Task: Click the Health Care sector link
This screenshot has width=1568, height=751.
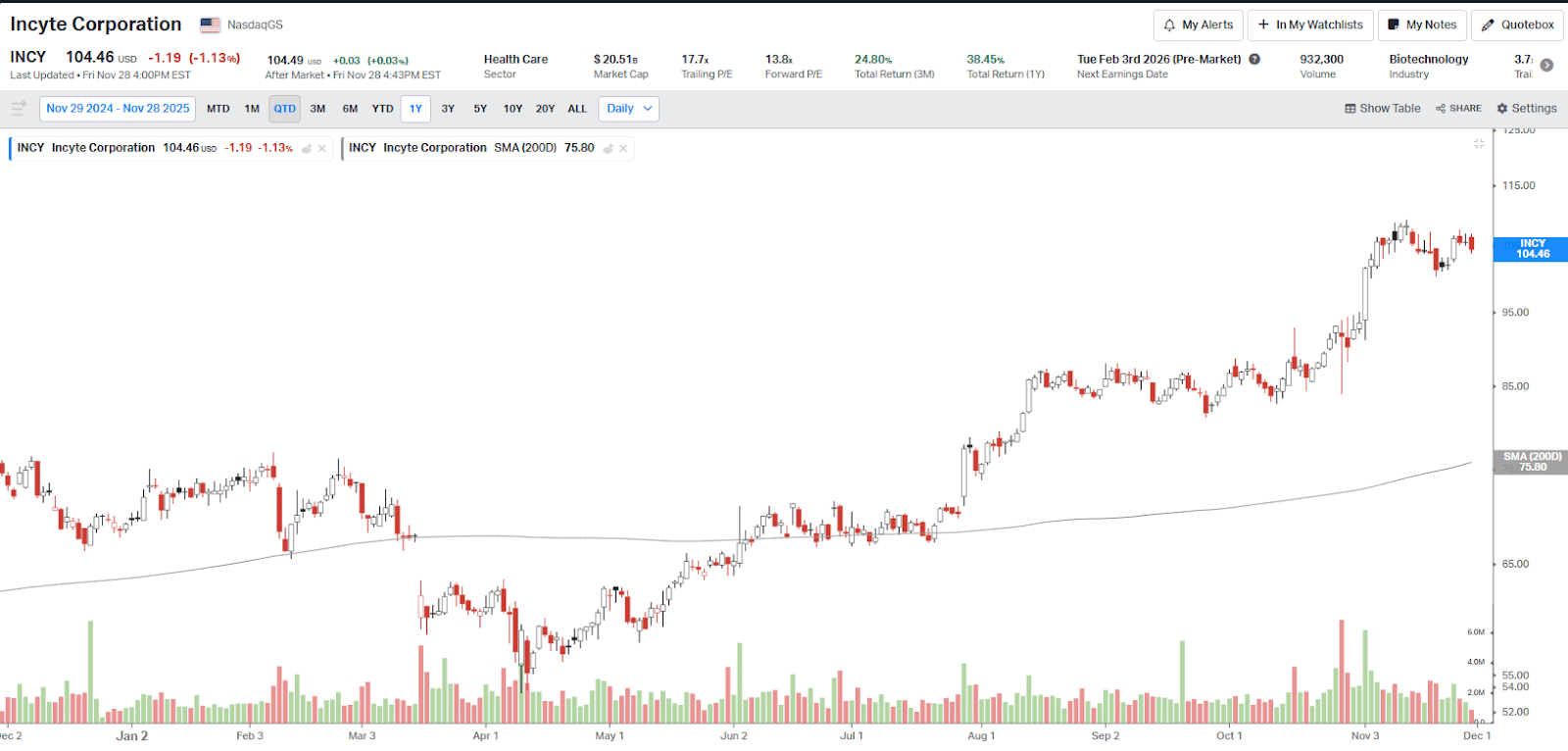Action: point(515,60)
